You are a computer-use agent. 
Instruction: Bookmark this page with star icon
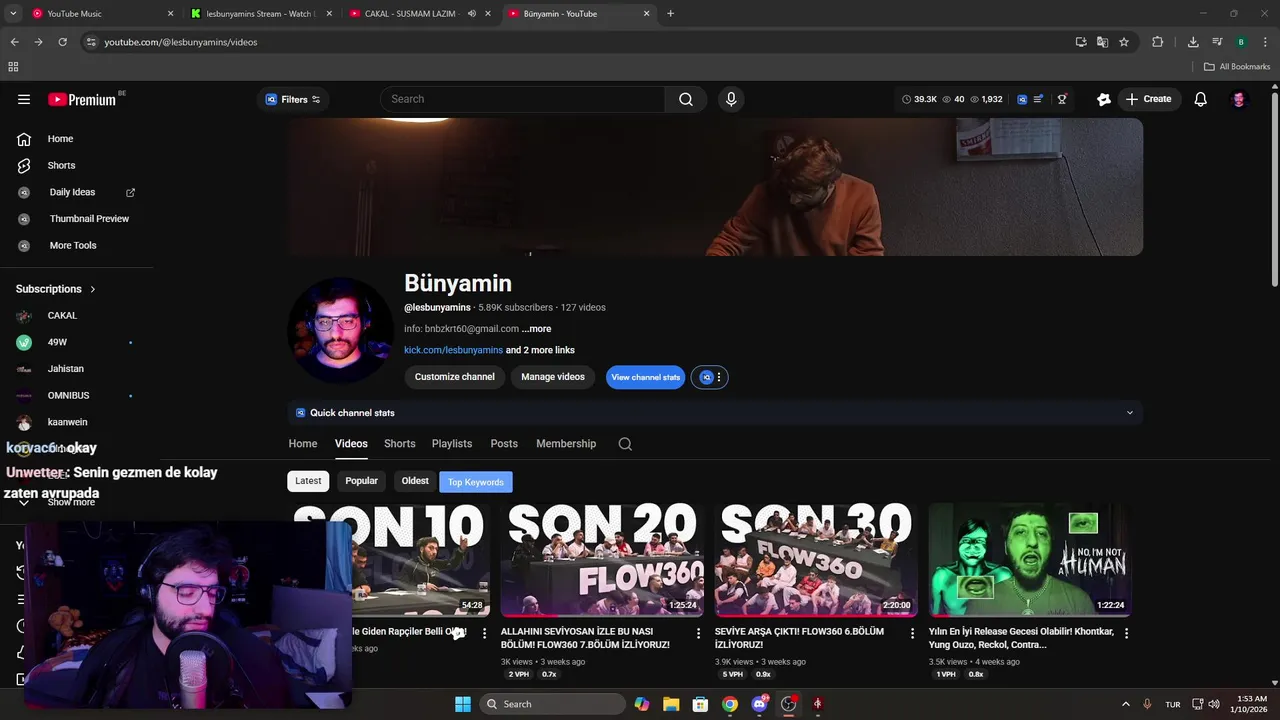tap(1124, 42)
